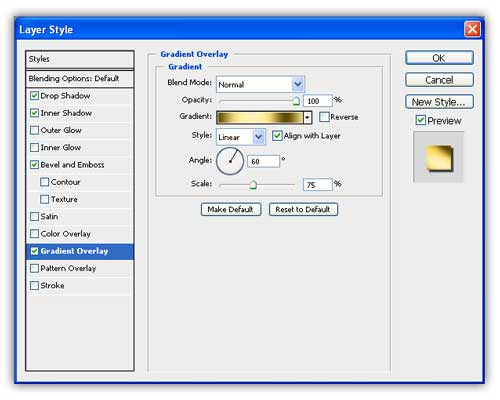Click Make Default button
Viewport: 500px width, 400px height.
(x=231, y=209)
